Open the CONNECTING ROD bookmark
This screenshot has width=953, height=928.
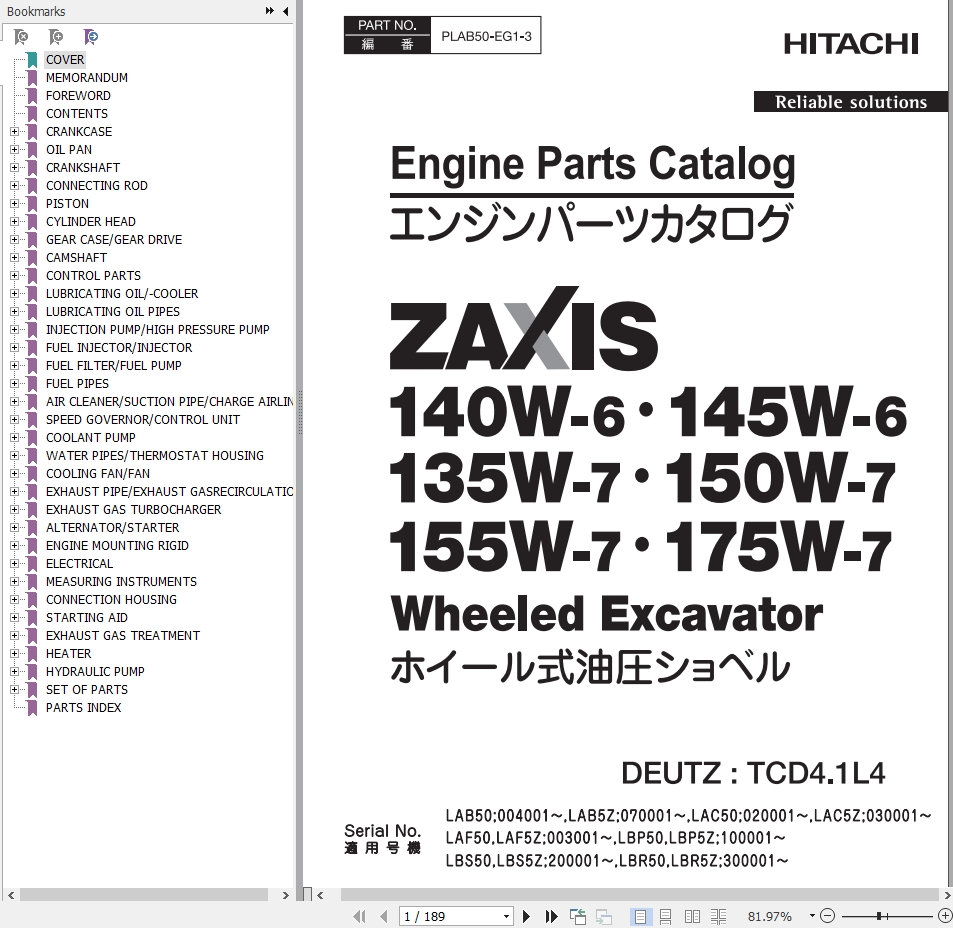pyautogui.click(x=97, y=185)
